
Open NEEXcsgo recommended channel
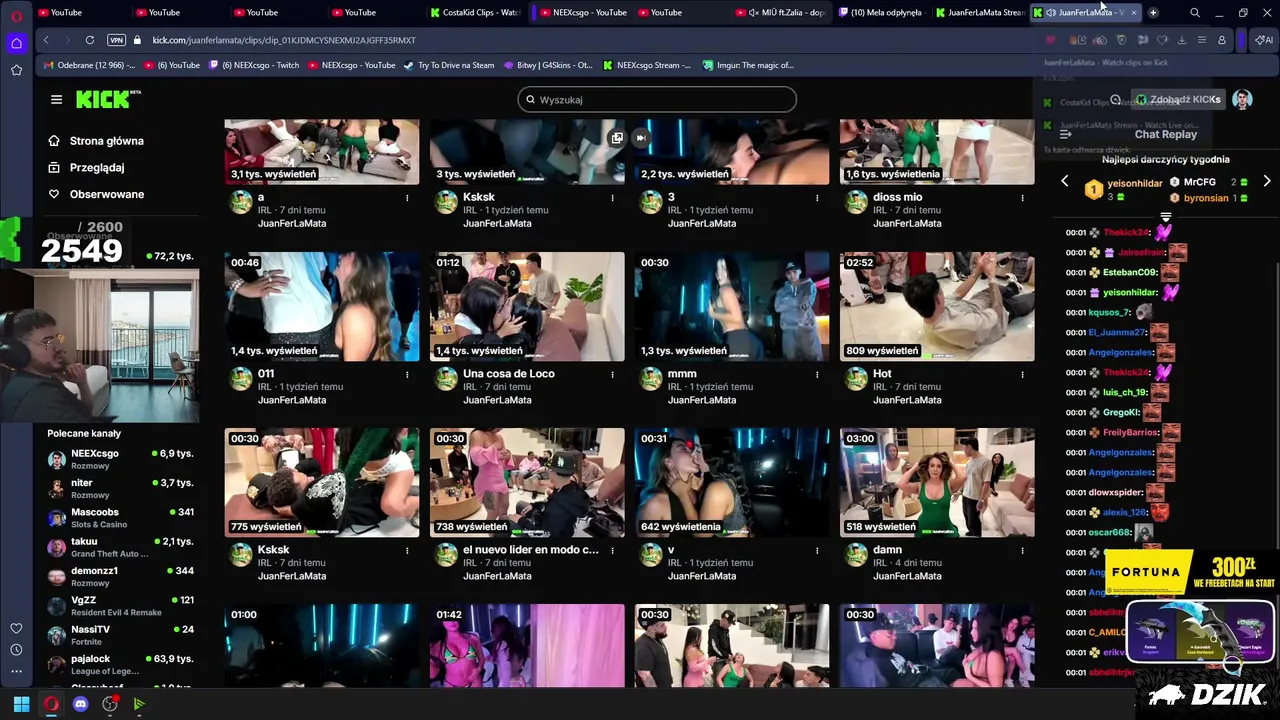(120, 460)
